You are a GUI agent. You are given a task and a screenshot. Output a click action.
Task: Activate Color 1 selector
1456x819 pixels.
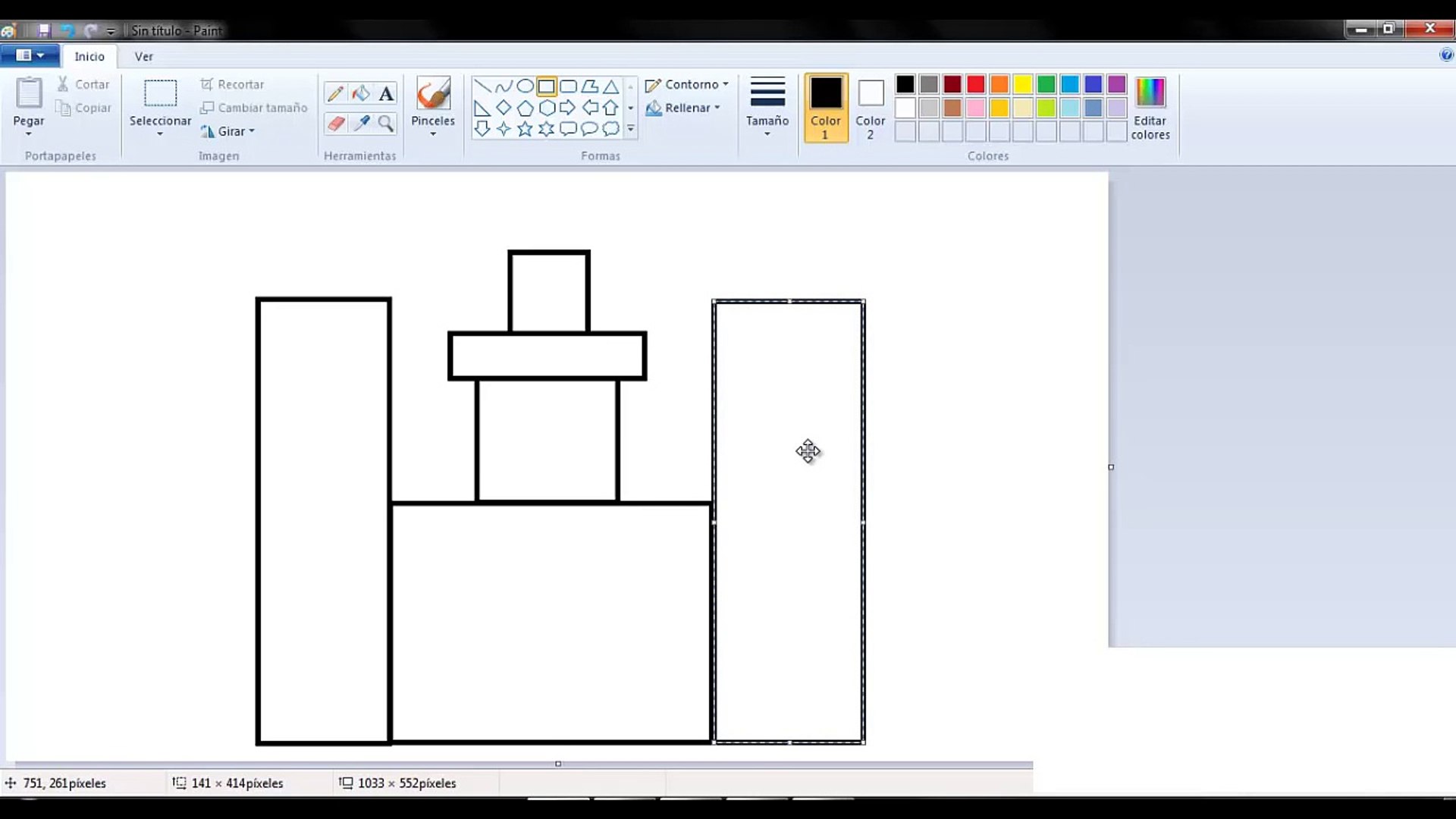pyautogui.click(x=825, y=108)
